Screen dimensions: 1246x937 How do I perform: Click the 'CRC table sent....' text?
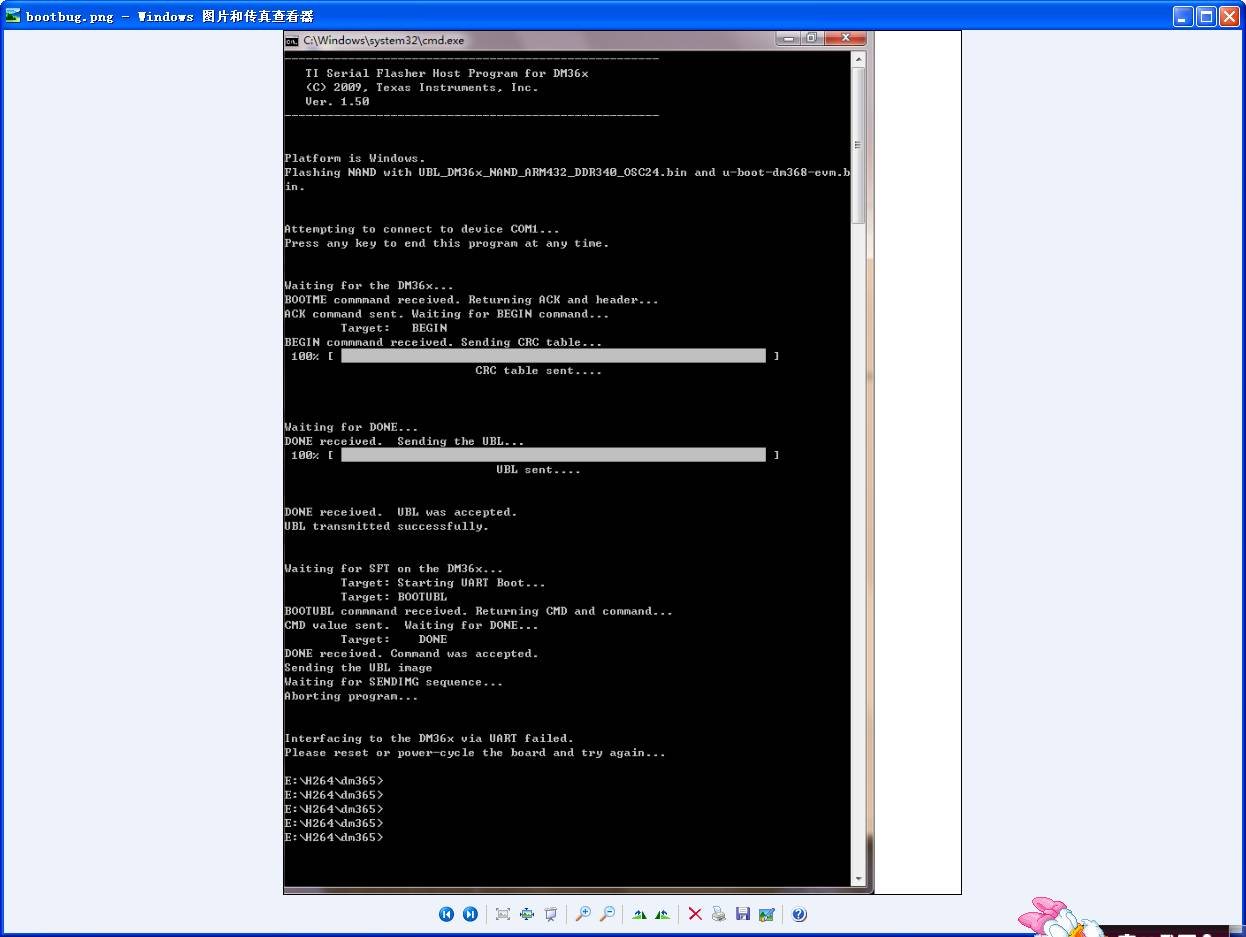(538, 370)
